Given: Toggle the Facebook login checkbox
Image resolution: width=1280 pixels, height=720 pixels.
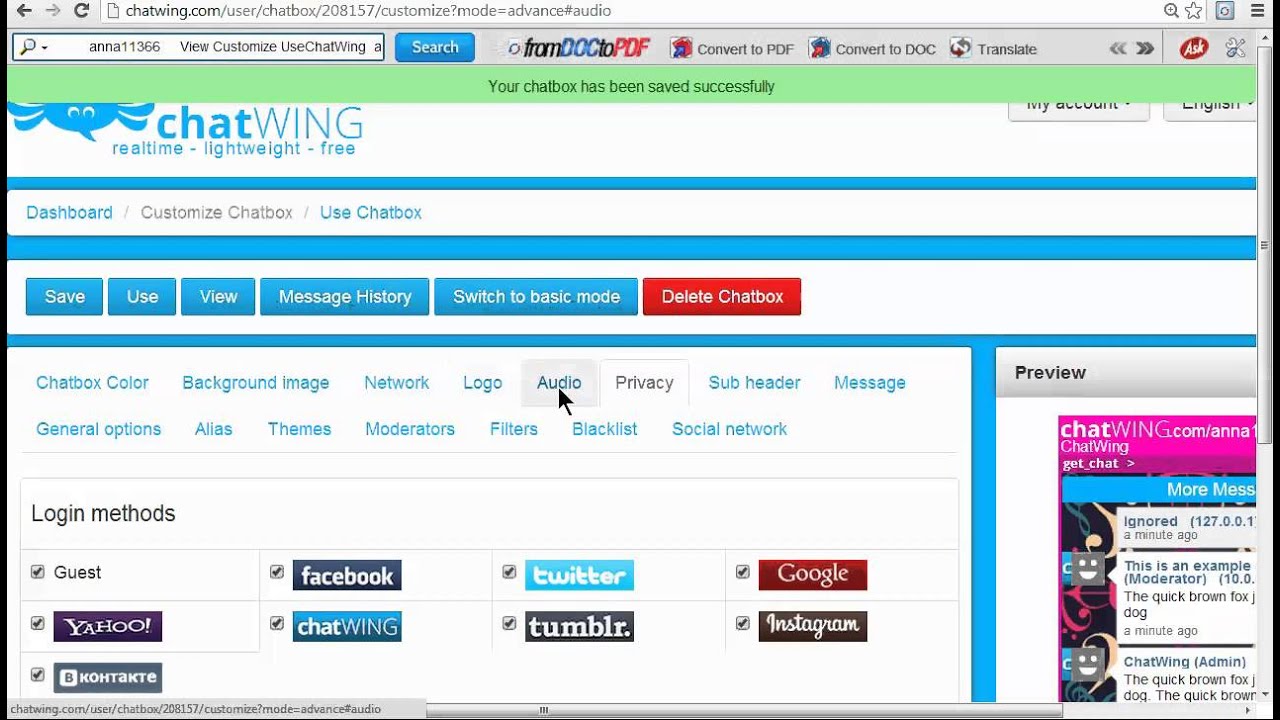Looking at the screenshot, I should 277,572.
